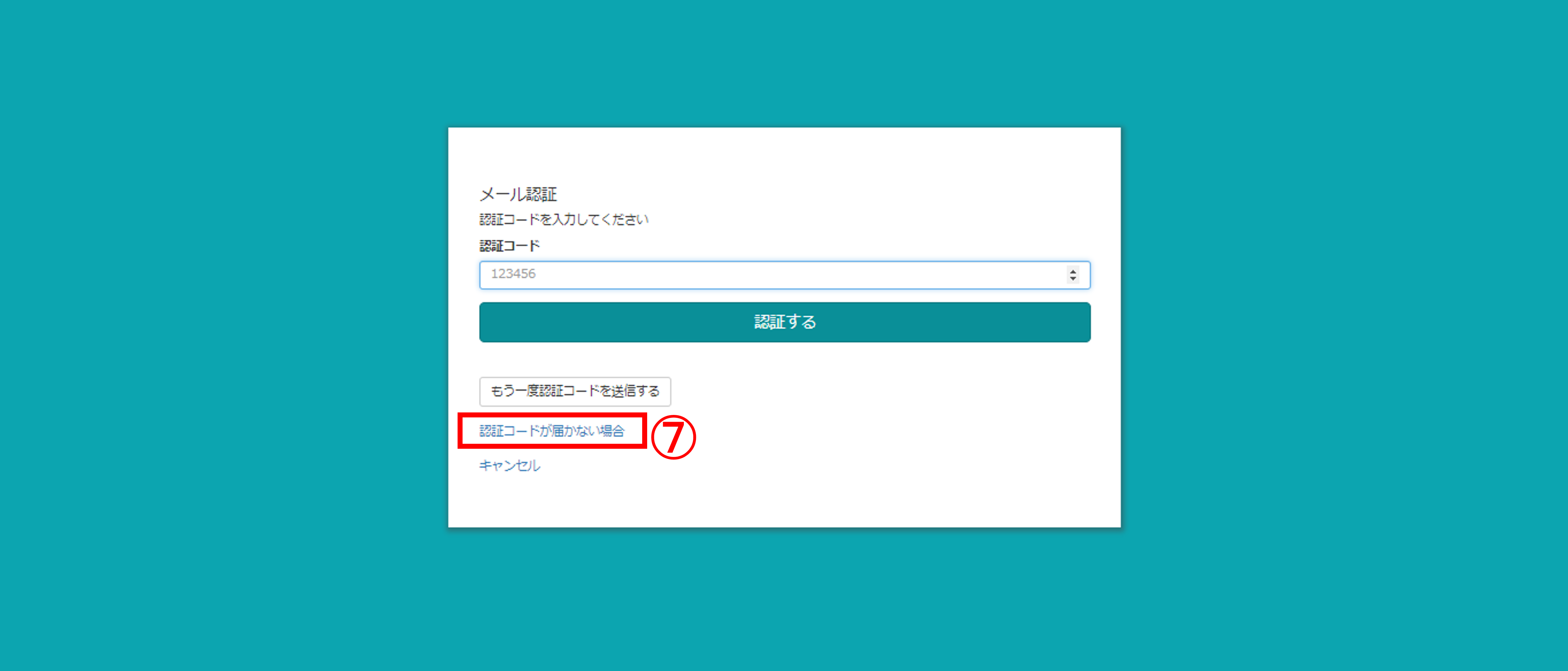
Task: Click the キャンセル link
Action: 510,465
